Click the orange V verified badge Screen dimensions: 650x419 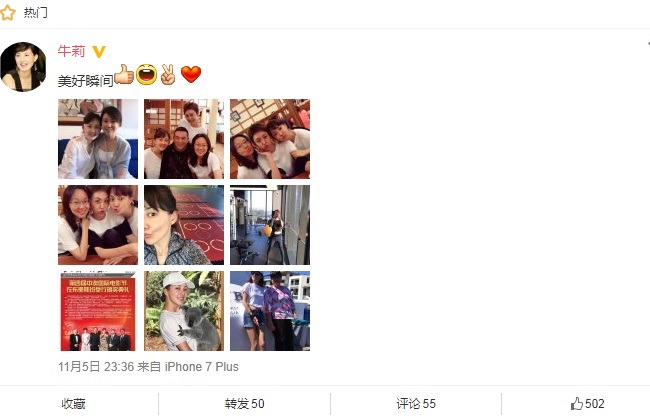99,52
